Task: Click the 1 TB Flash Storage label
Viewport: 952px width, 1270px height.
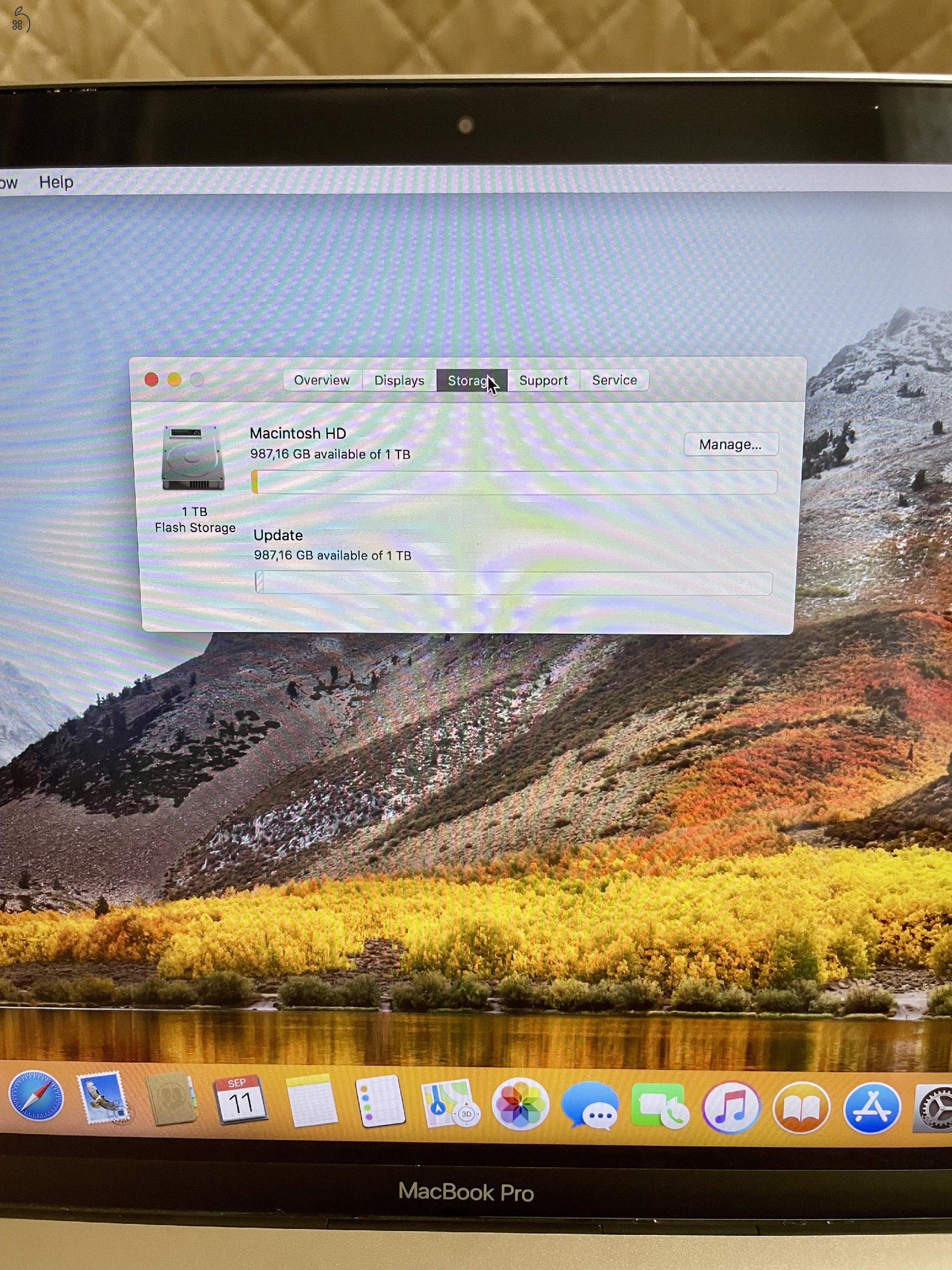Action: click(x=195, y=519)
